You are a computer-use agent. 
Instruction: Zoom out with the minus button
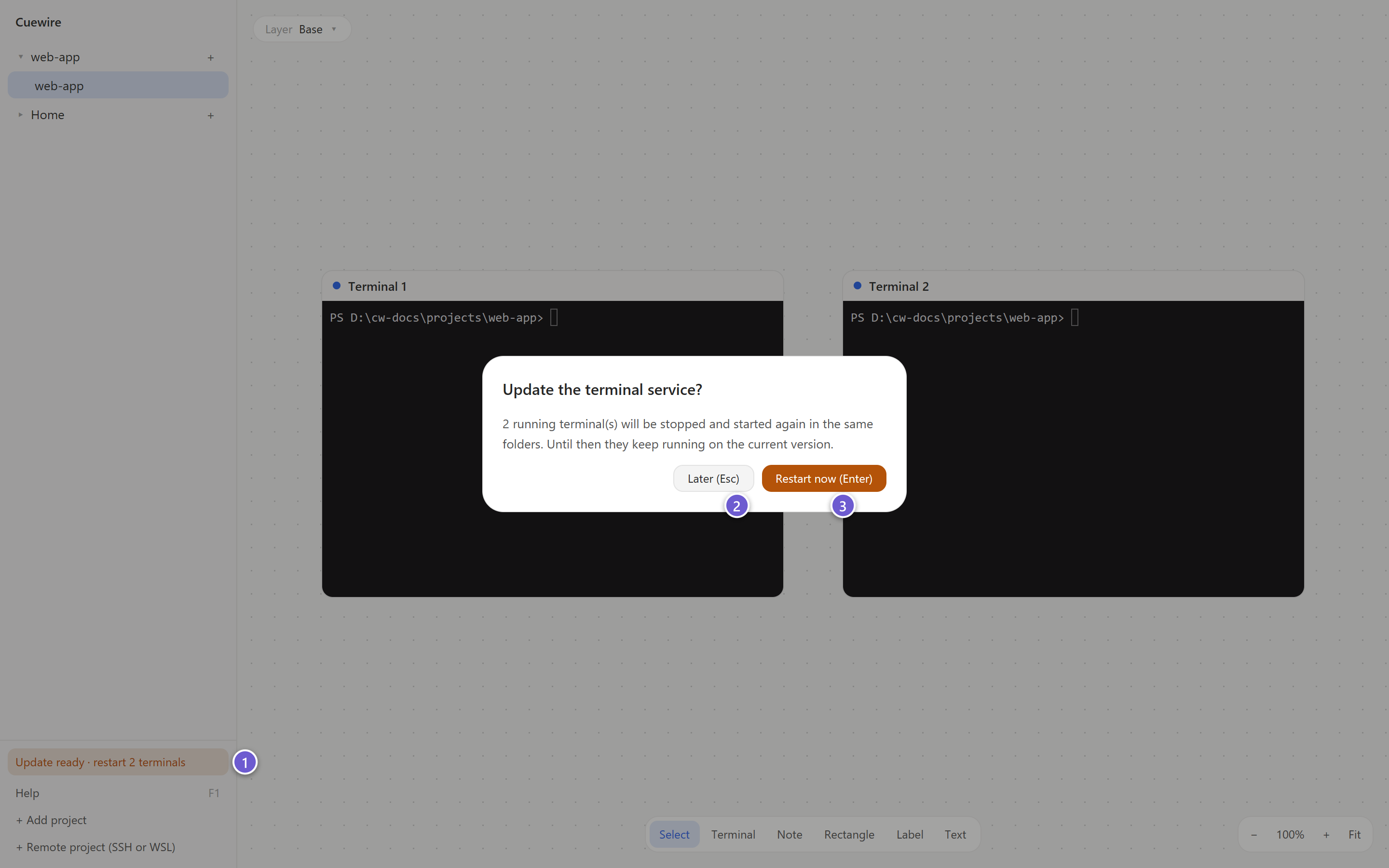[x=1253, y=834]
